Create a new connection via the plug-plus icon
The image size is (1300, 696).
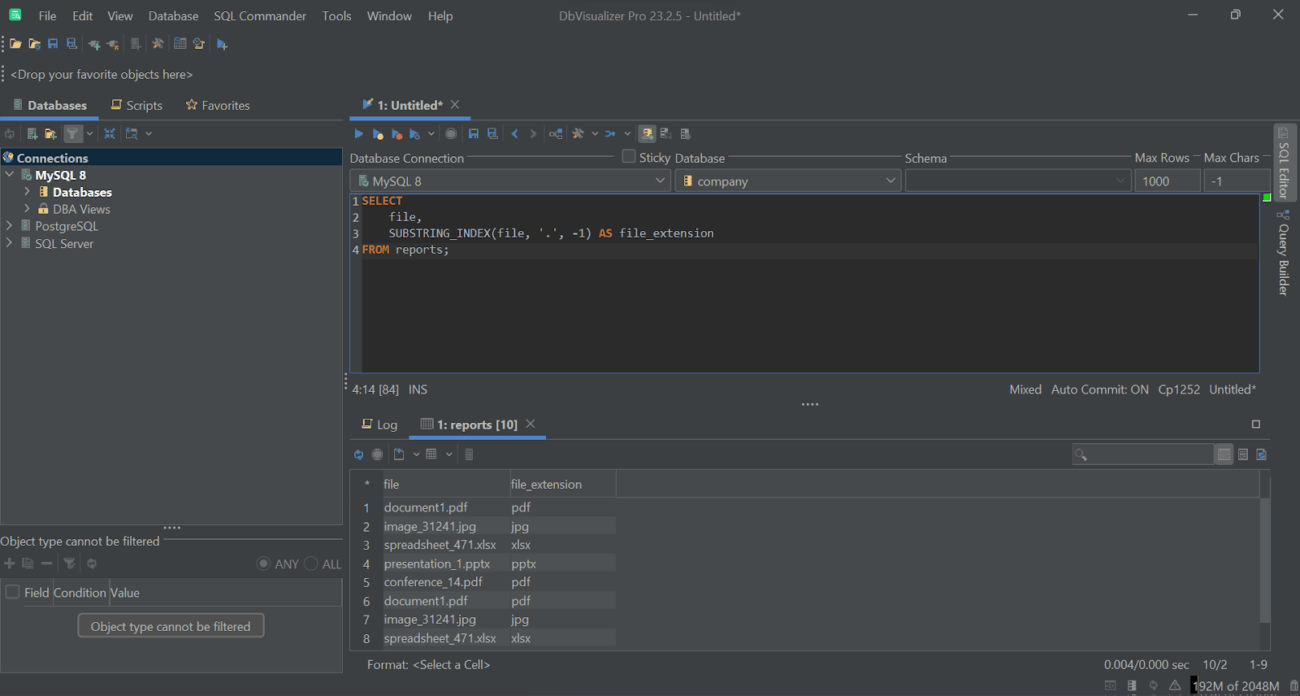(x=94, y=43)
